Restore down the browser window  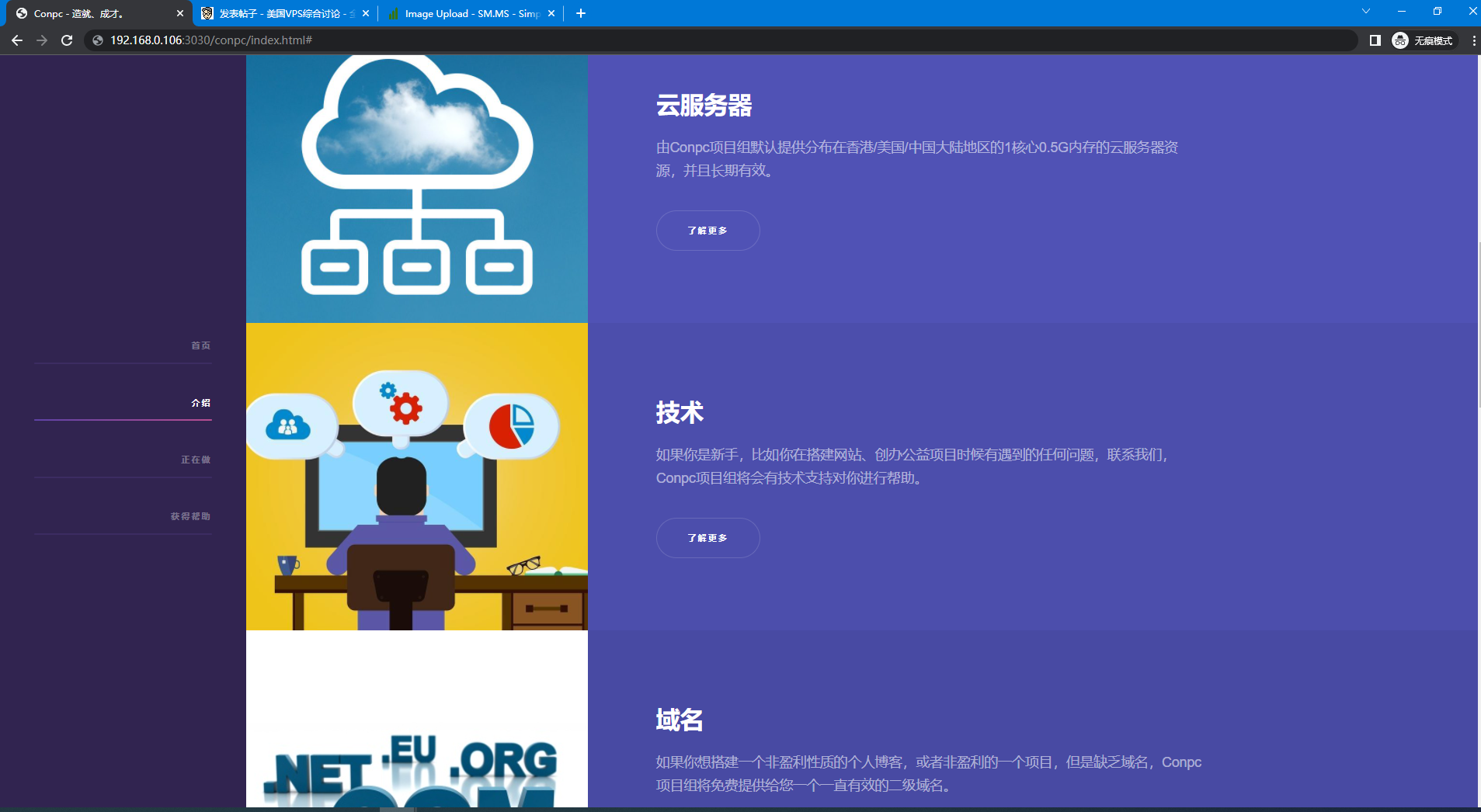(x=1437, y=11)
